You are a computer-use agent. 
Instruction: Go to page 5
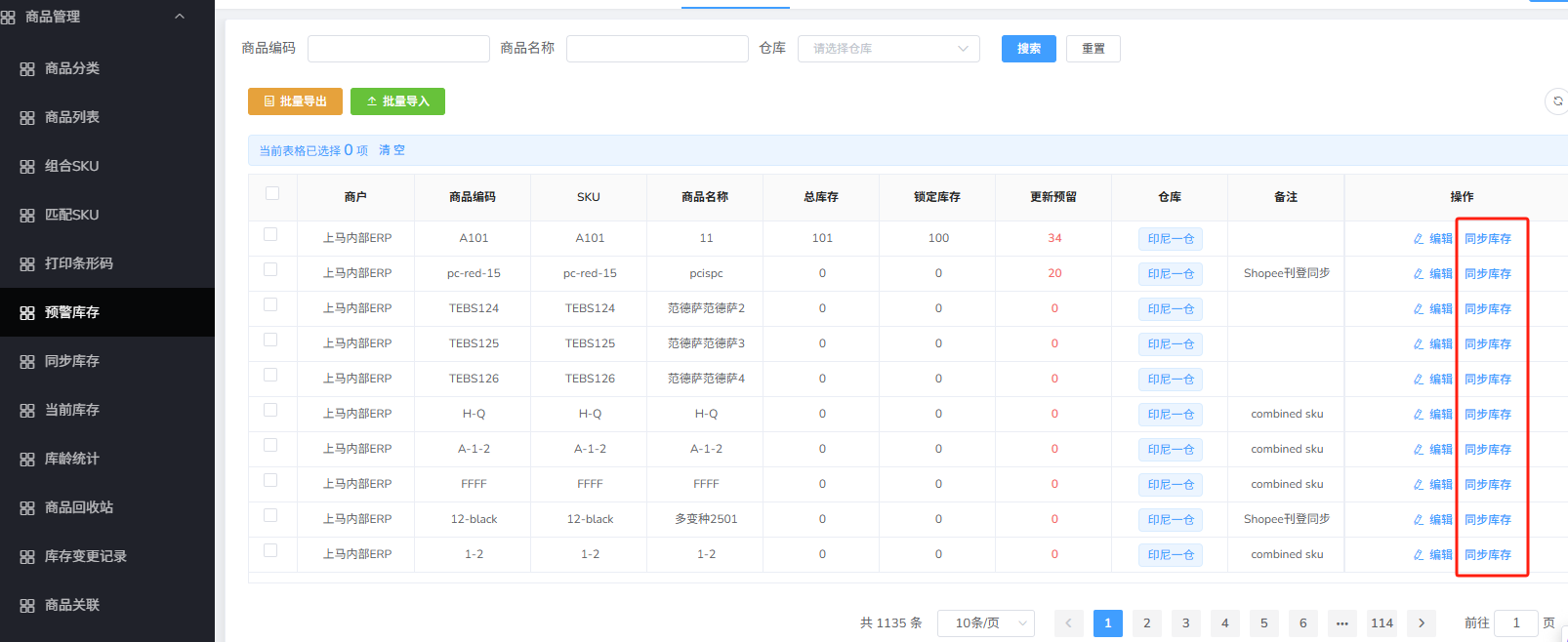1264,622
